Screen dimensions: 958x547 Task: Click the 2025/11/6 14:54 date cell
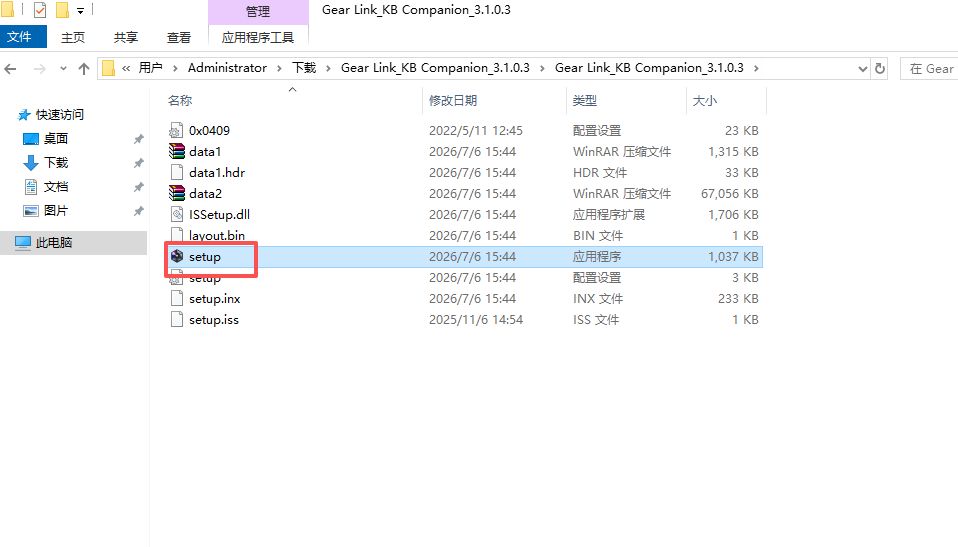click(476, 320)
